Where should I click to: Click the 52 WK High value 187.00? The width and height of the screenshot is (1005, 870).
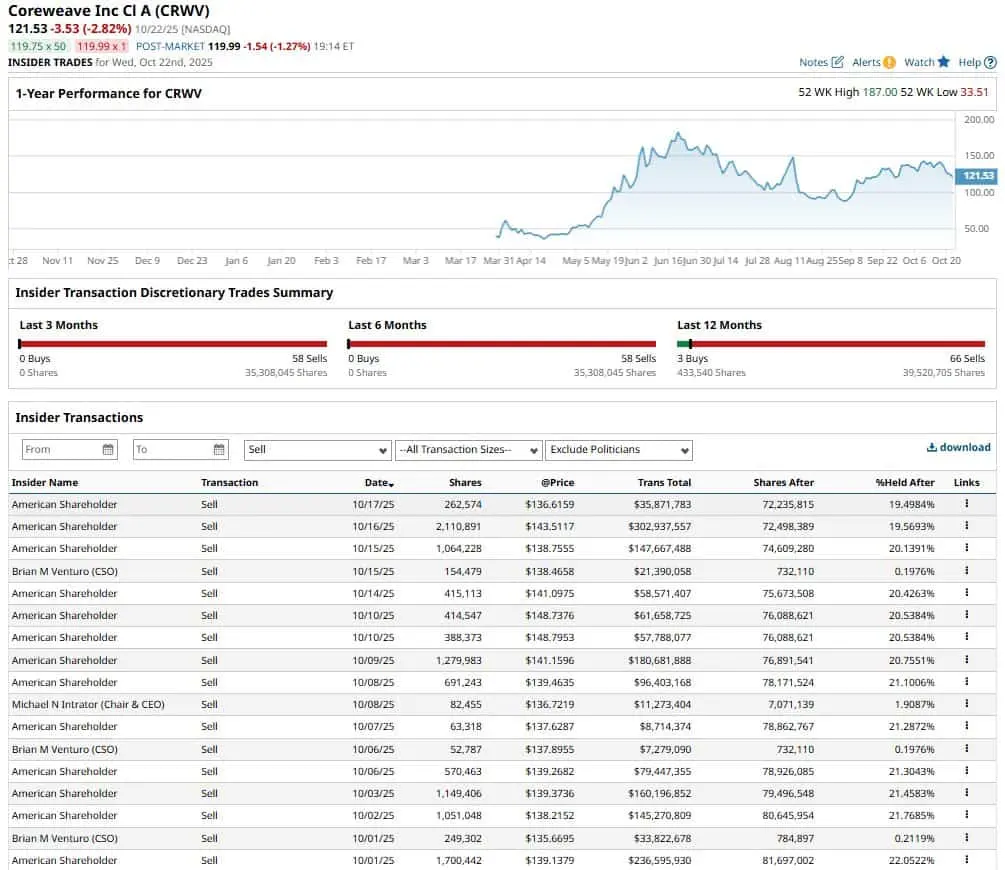pos(879,91)
